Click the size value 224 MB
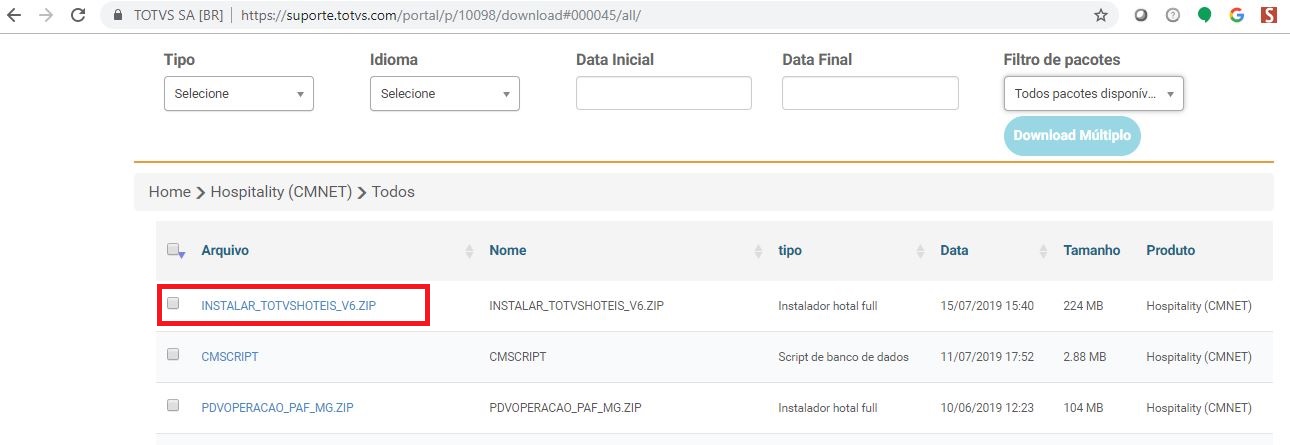Viewport: 1290px width, 445px height. point(1083,305)
